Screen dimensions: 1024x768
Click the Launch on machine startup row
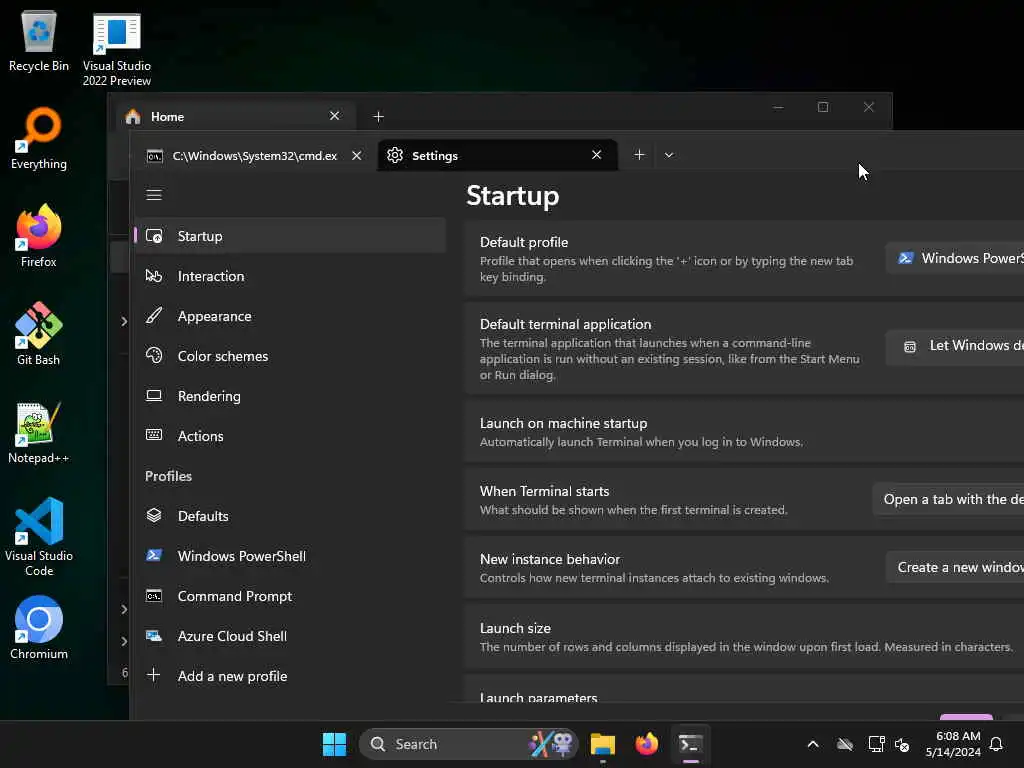click(744, 432)
